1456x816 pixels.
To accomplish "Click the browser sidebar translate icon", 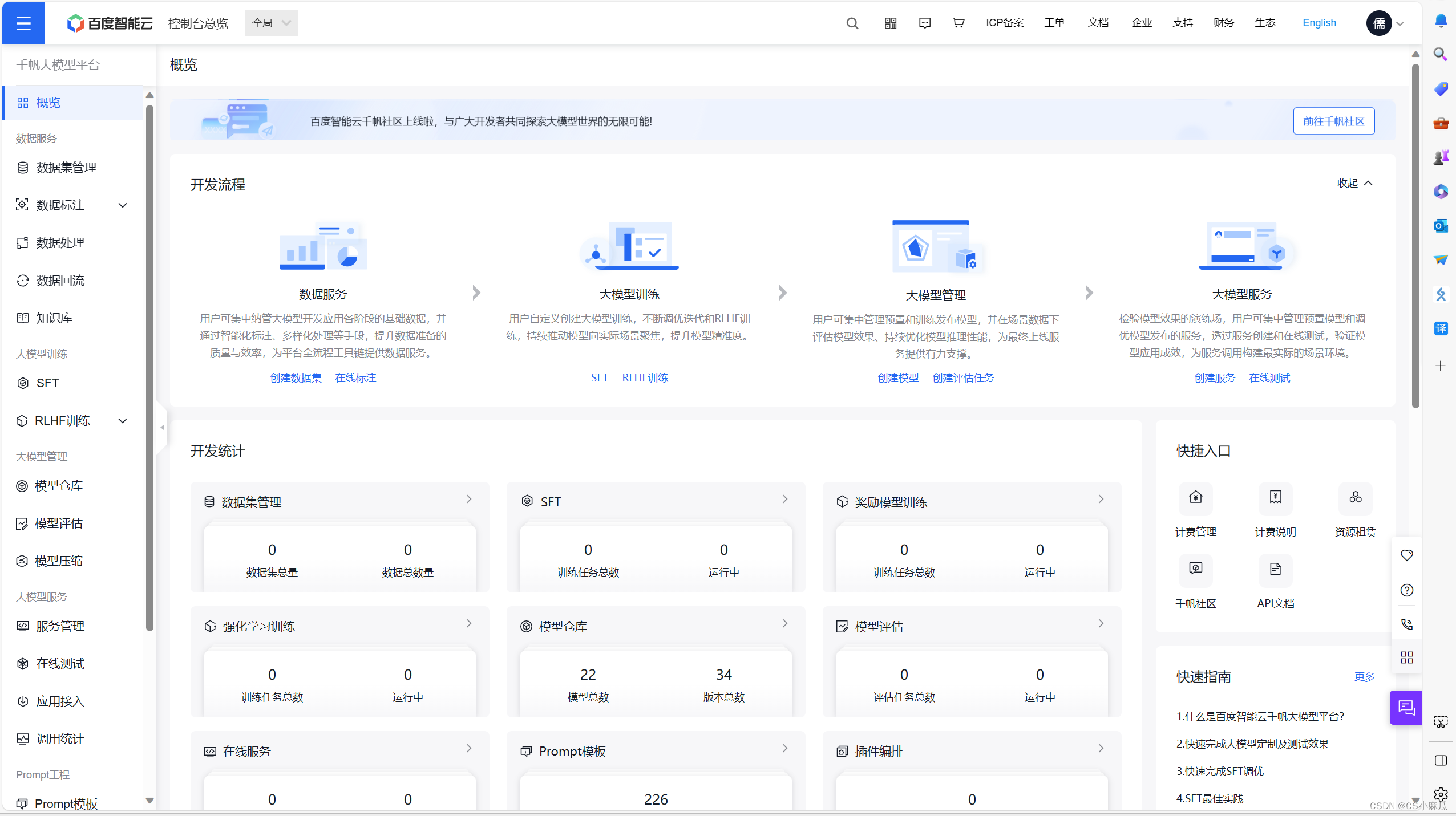I will click(x=1441, y=328).
